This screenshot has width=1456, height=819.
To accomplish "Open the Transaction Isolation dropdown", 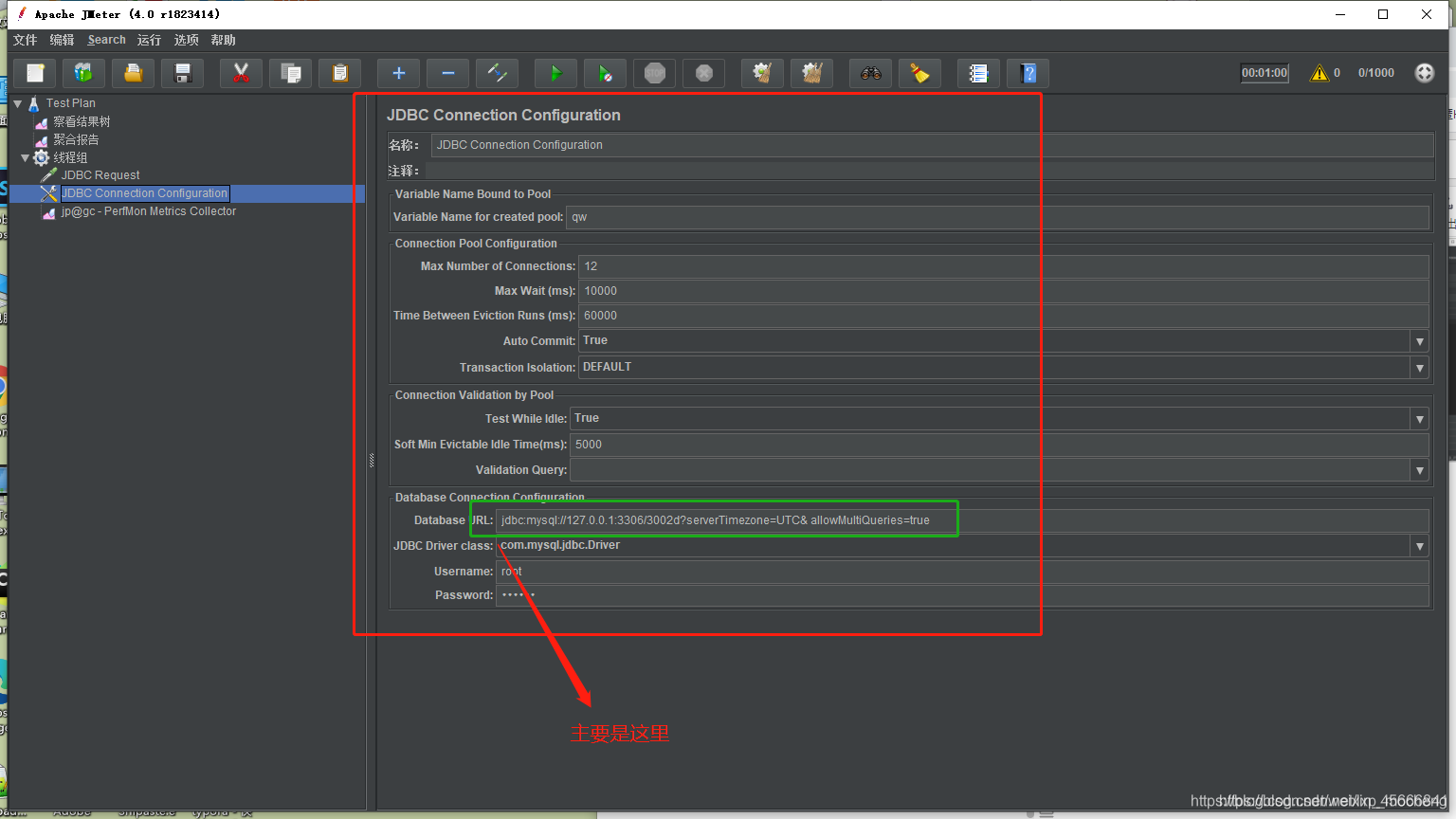I will pos(1419,368).
